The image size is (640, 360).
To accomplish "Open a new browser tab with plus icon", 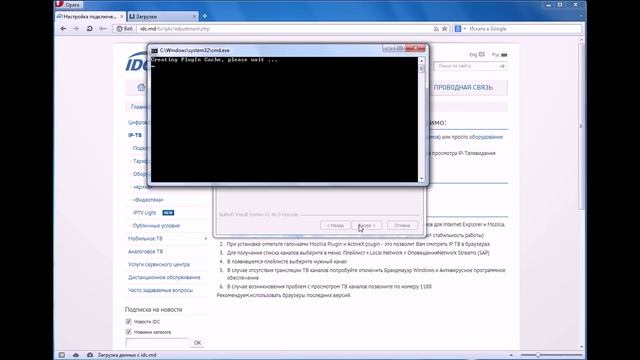I will point(204,16).
